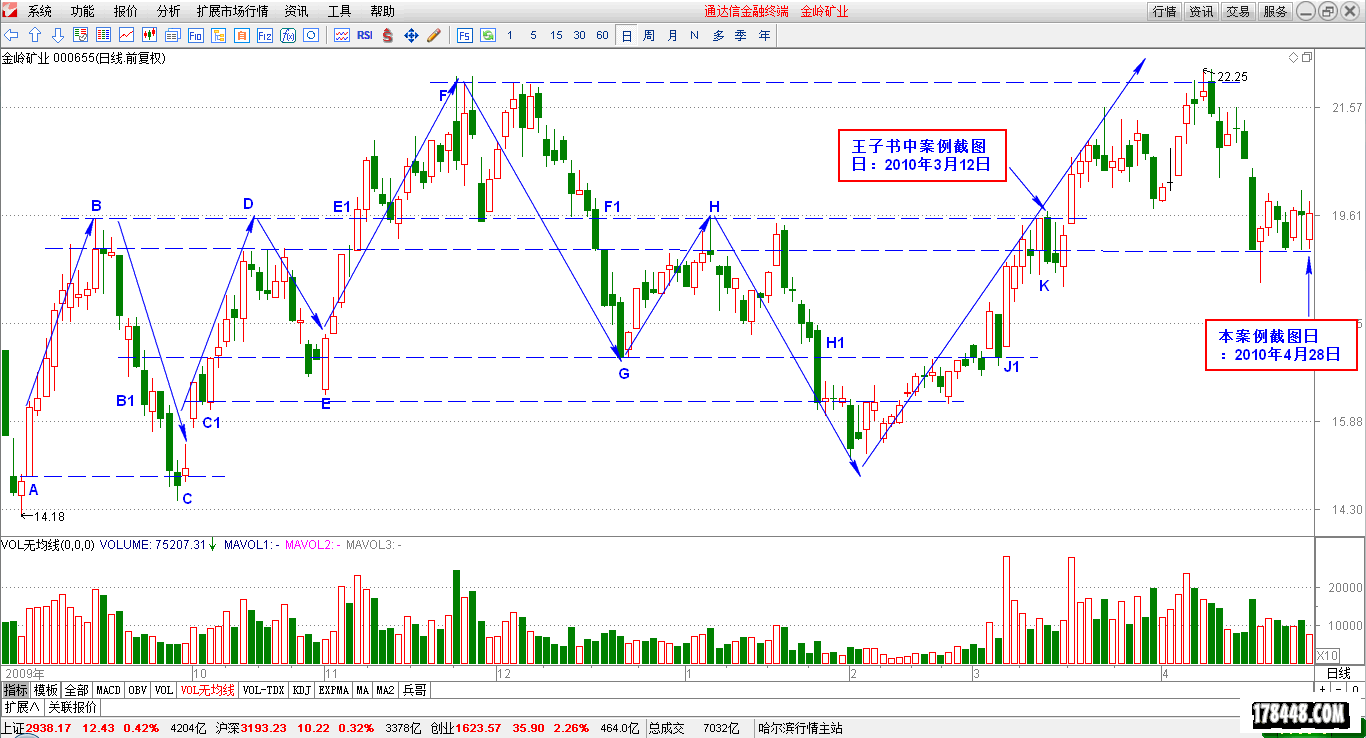The image size is (1366, 738).
Task: Open the 扩展市场行情 menu
Action: click(232, 11)
